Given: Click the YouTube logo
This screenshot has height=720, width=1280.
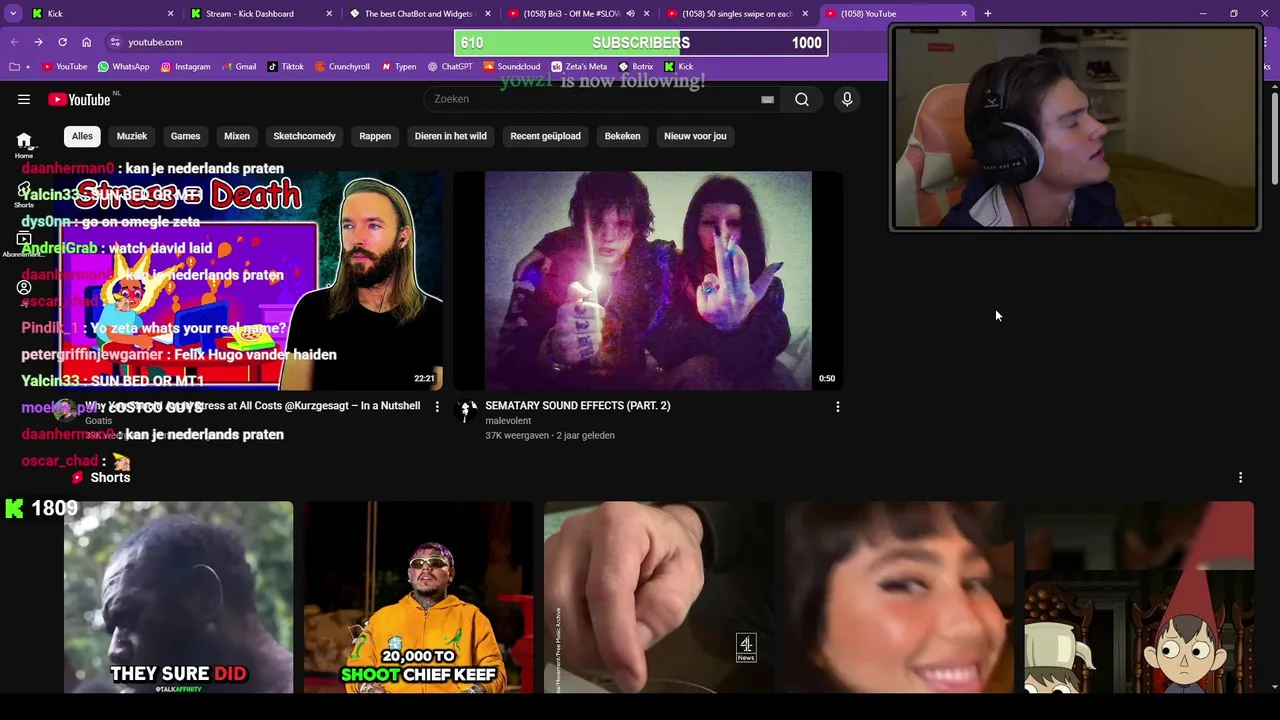Looking at the screenshot, I should 79,99.
